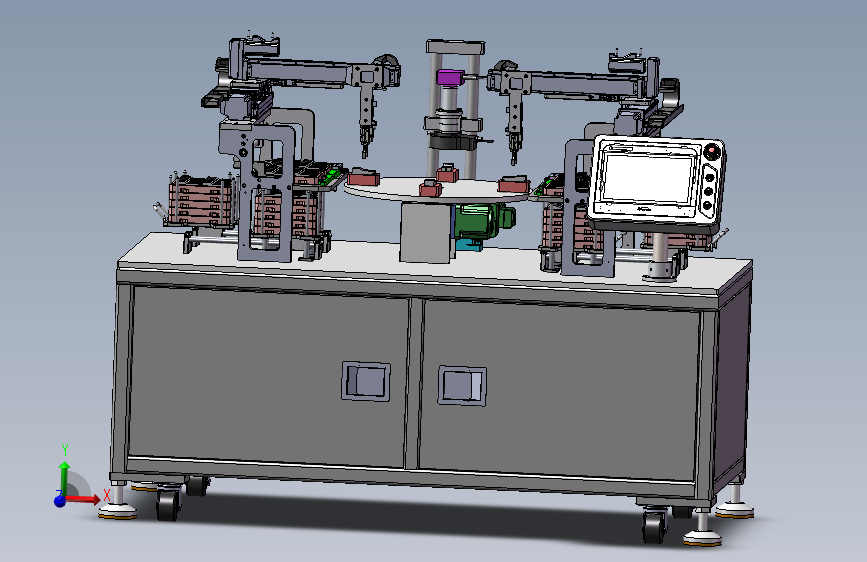Click the red X axis arrow of the triad
Screen dimensions: 867x562
pyautogui.click(x=83, y=499)
